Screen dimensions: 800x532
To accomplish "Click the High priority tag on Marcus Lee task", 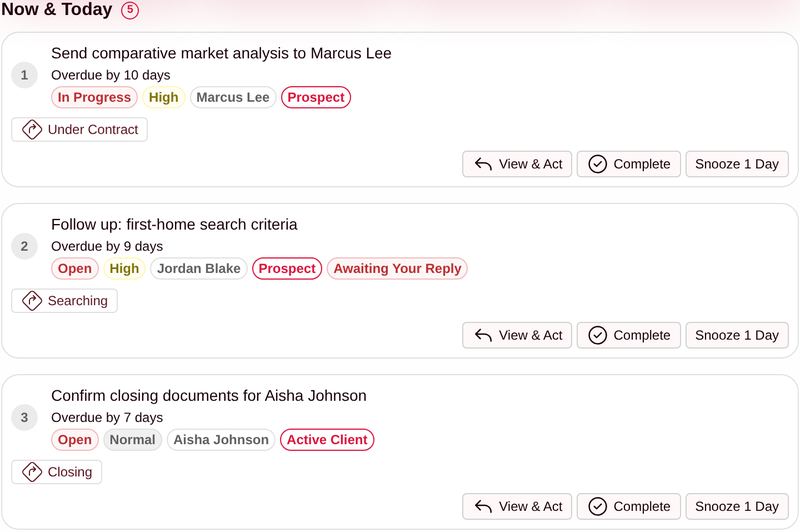I will pyautogui.click(x=163, y=97).
